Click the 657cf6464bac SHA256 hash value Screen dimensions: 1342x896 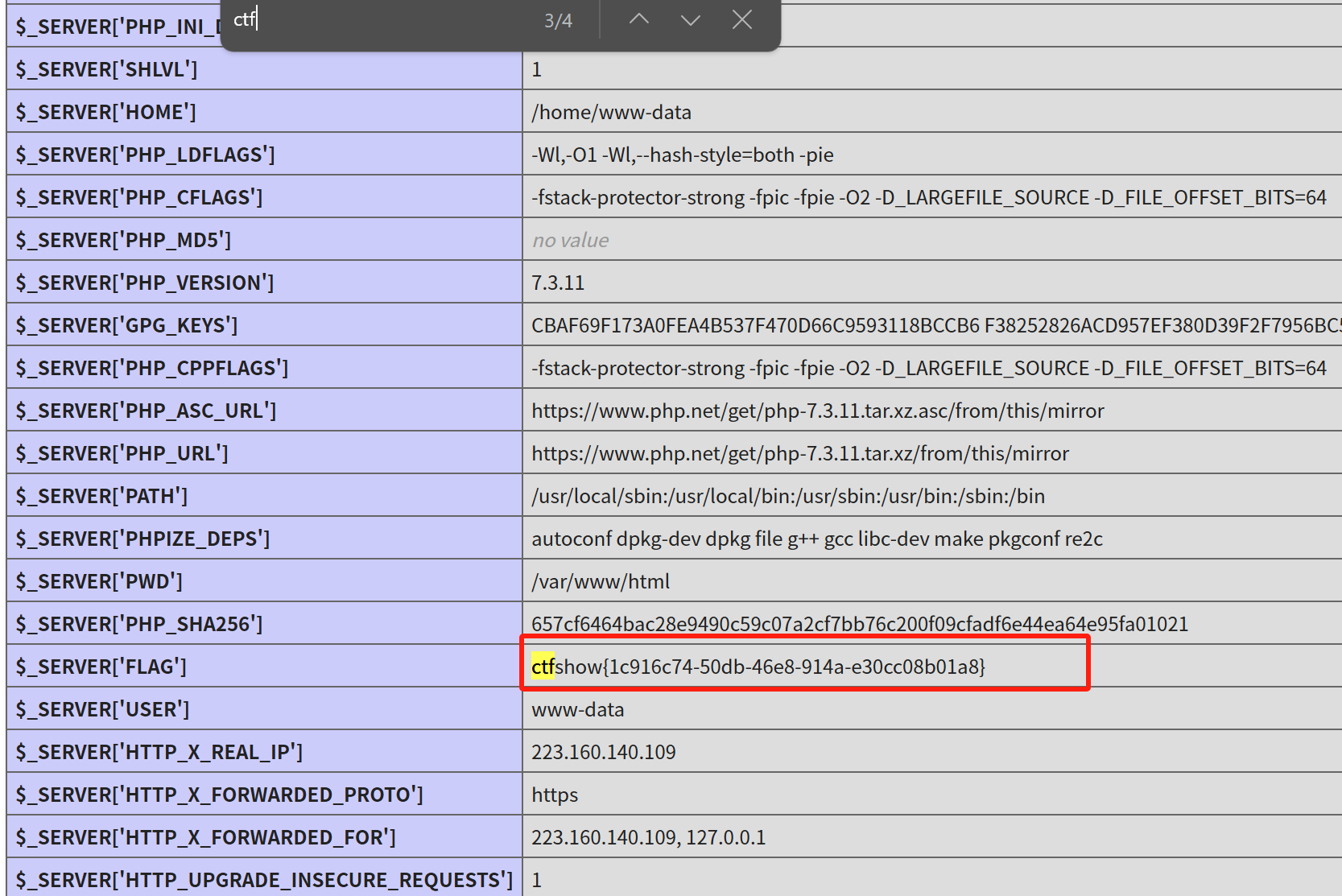click(859, 624)
